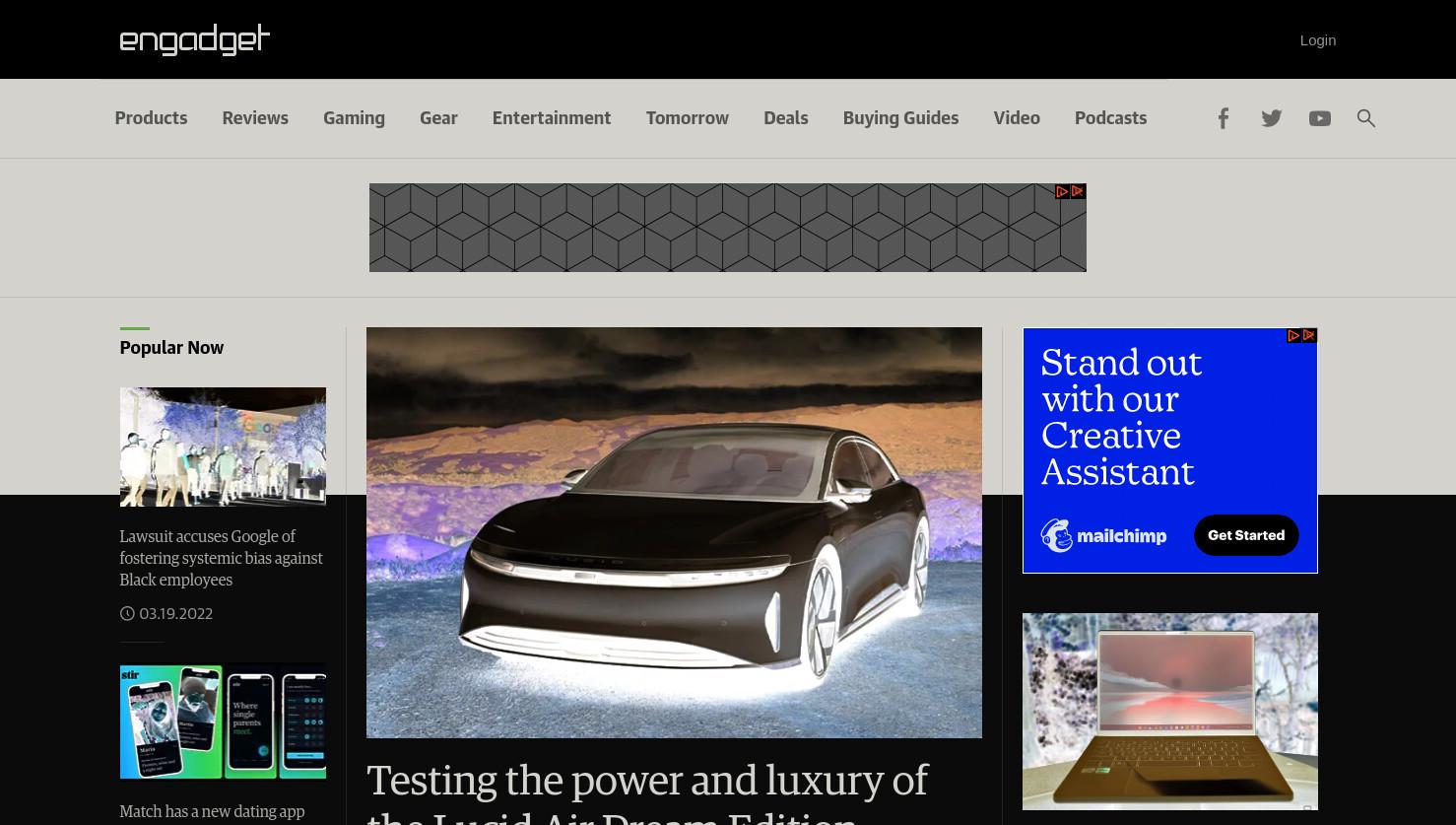Click Get Started in Mailchimp ad
This screenshot has width=1456, height=825.
tap(1246, 535)
